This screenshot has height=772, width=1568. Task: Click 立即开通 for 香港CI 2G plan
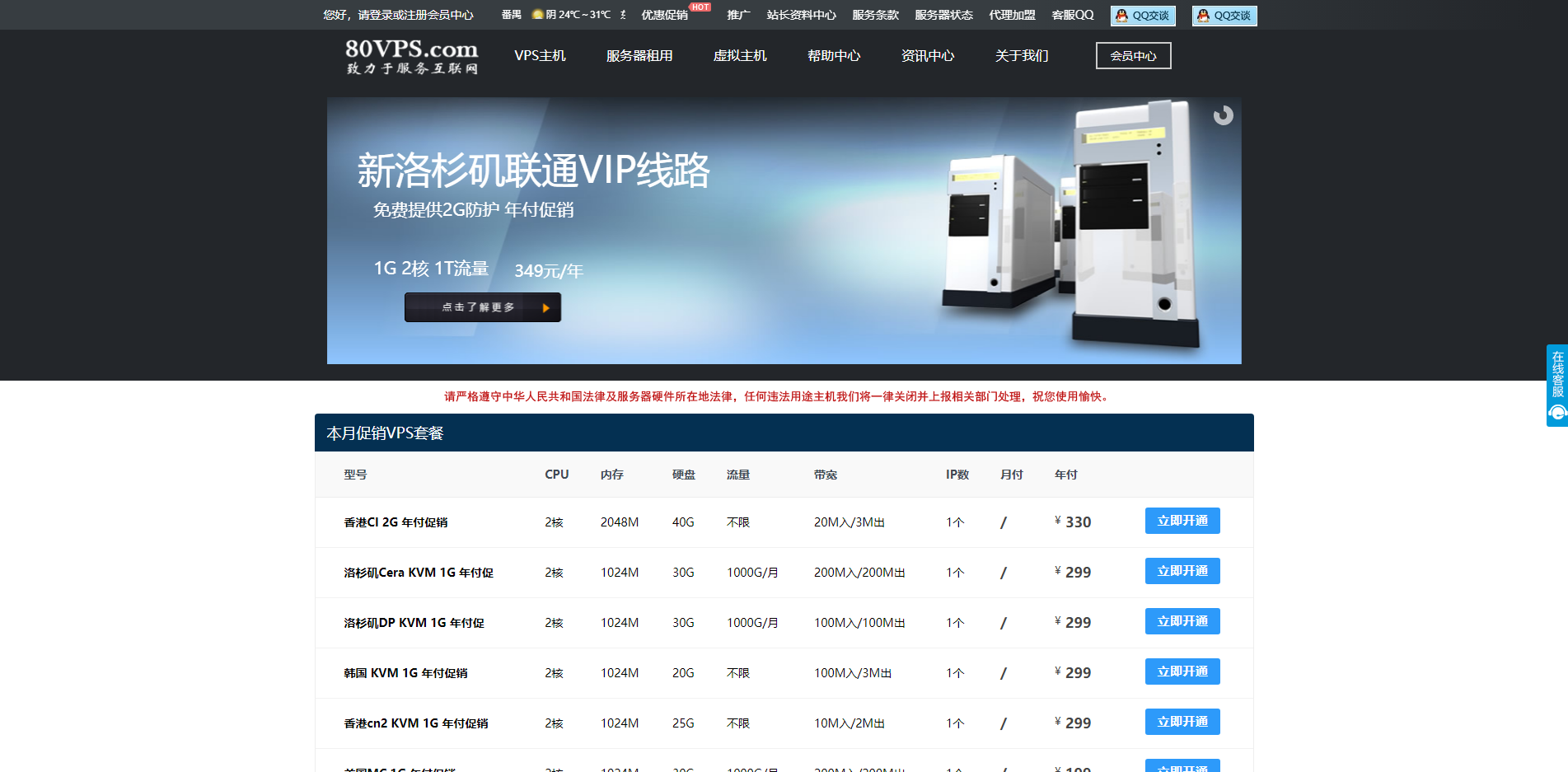1182,521
